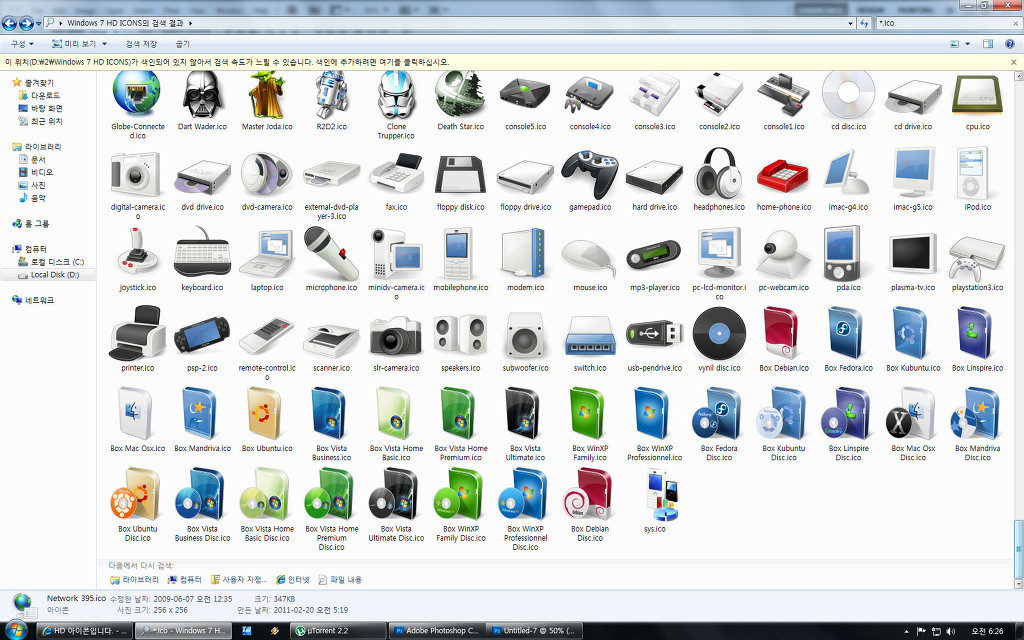This screenshot has height=640, width=1024.
Task: Dismiss the yellow index warning bar
Action: pyautogui.click(x=1014, y=62)
